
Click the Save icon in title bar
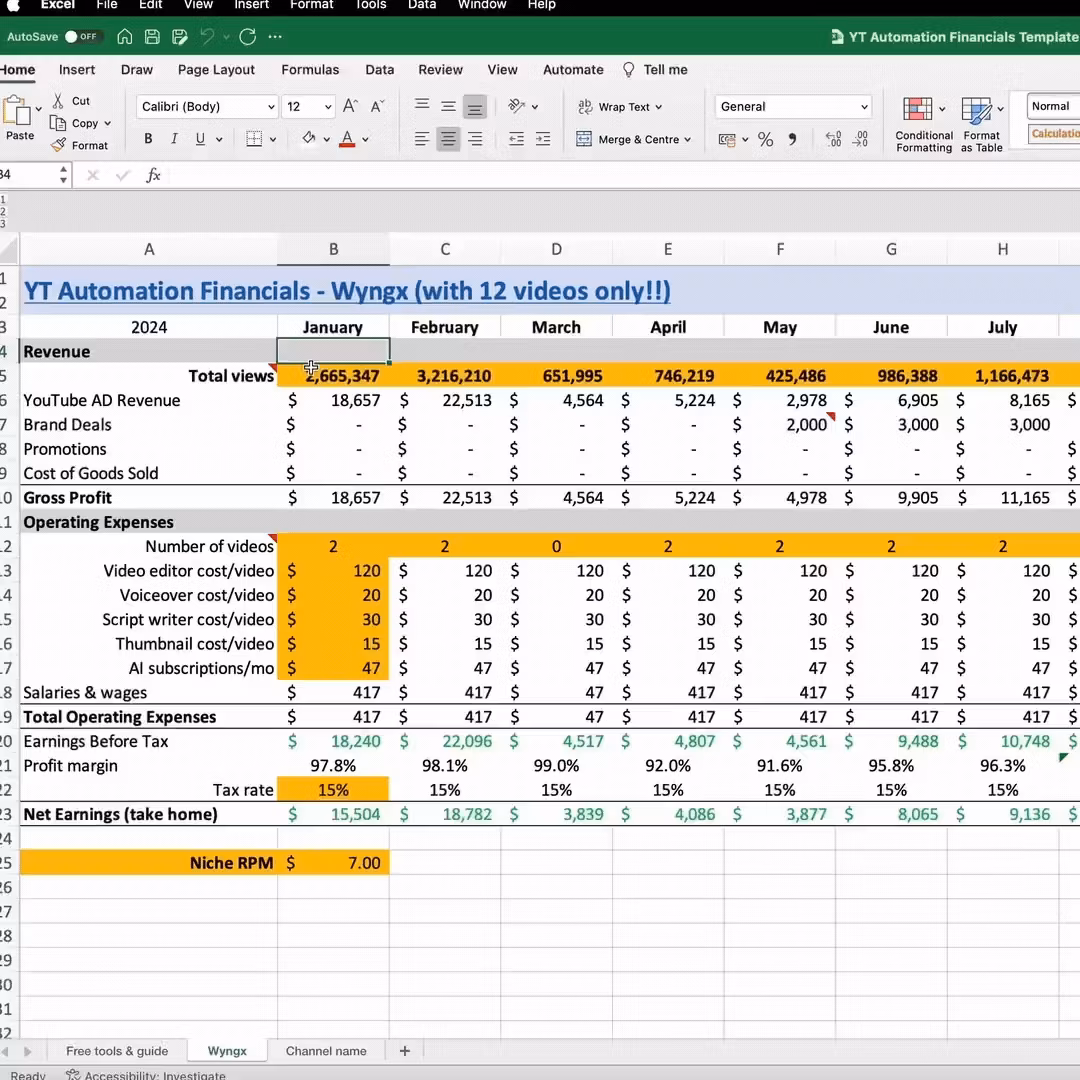(152, 37)
